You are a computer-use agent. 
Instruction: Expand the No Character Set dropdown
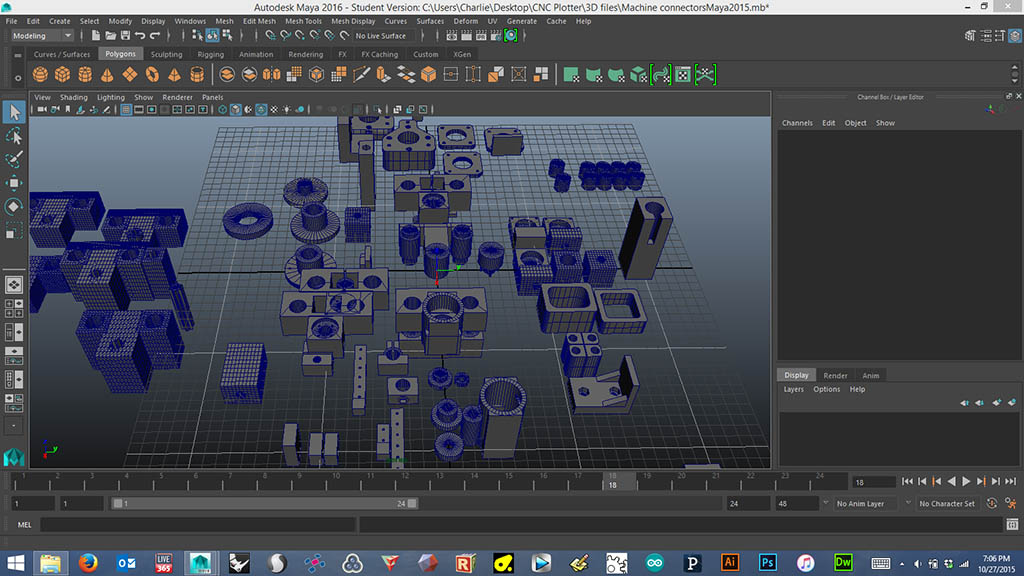[948, 504]
